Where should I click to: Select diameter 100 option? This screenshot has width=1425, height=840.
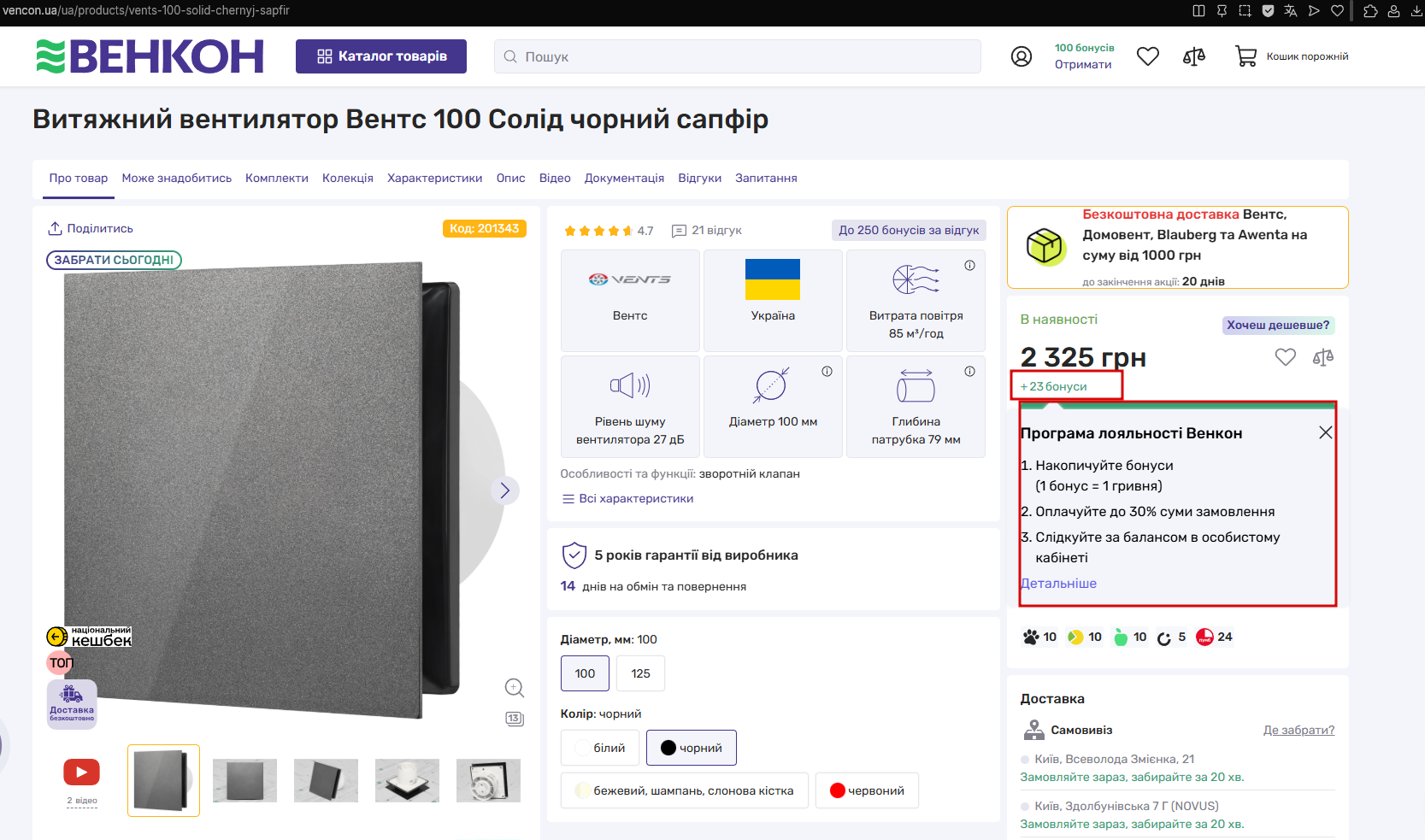[x=585, y=673]
